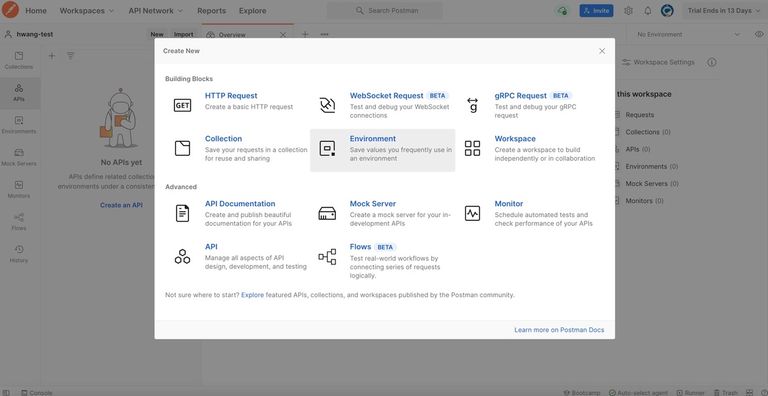Open Collections in the sidebar

tap(19, 61)
